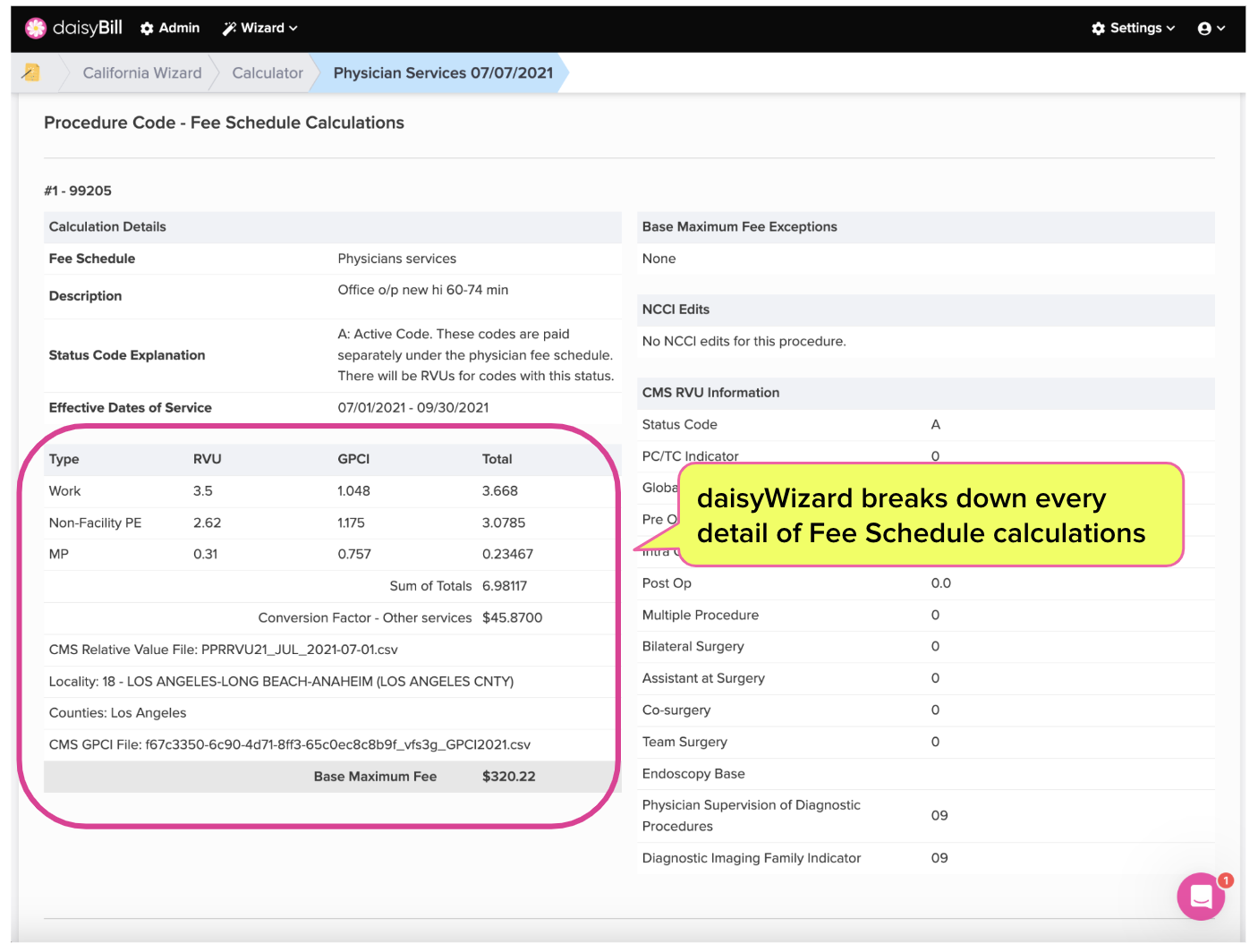The height and width of the screenshot is (952, 1258).
Task: Open the user account avatar icon
Action: pyautogui.click(x=1204, y=29)
